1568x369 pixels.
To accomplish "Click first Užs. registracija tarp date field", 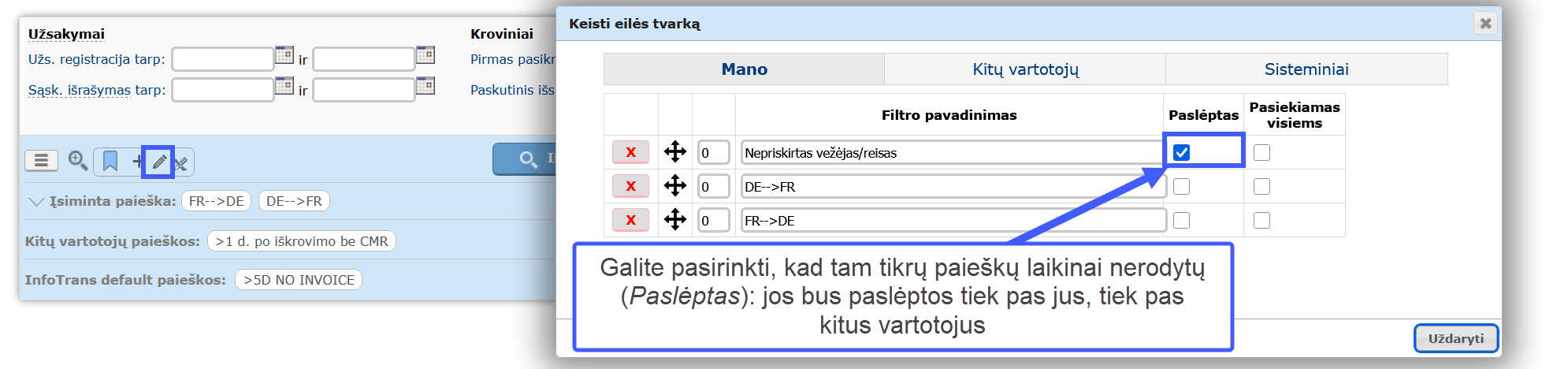I will [223, 59].
